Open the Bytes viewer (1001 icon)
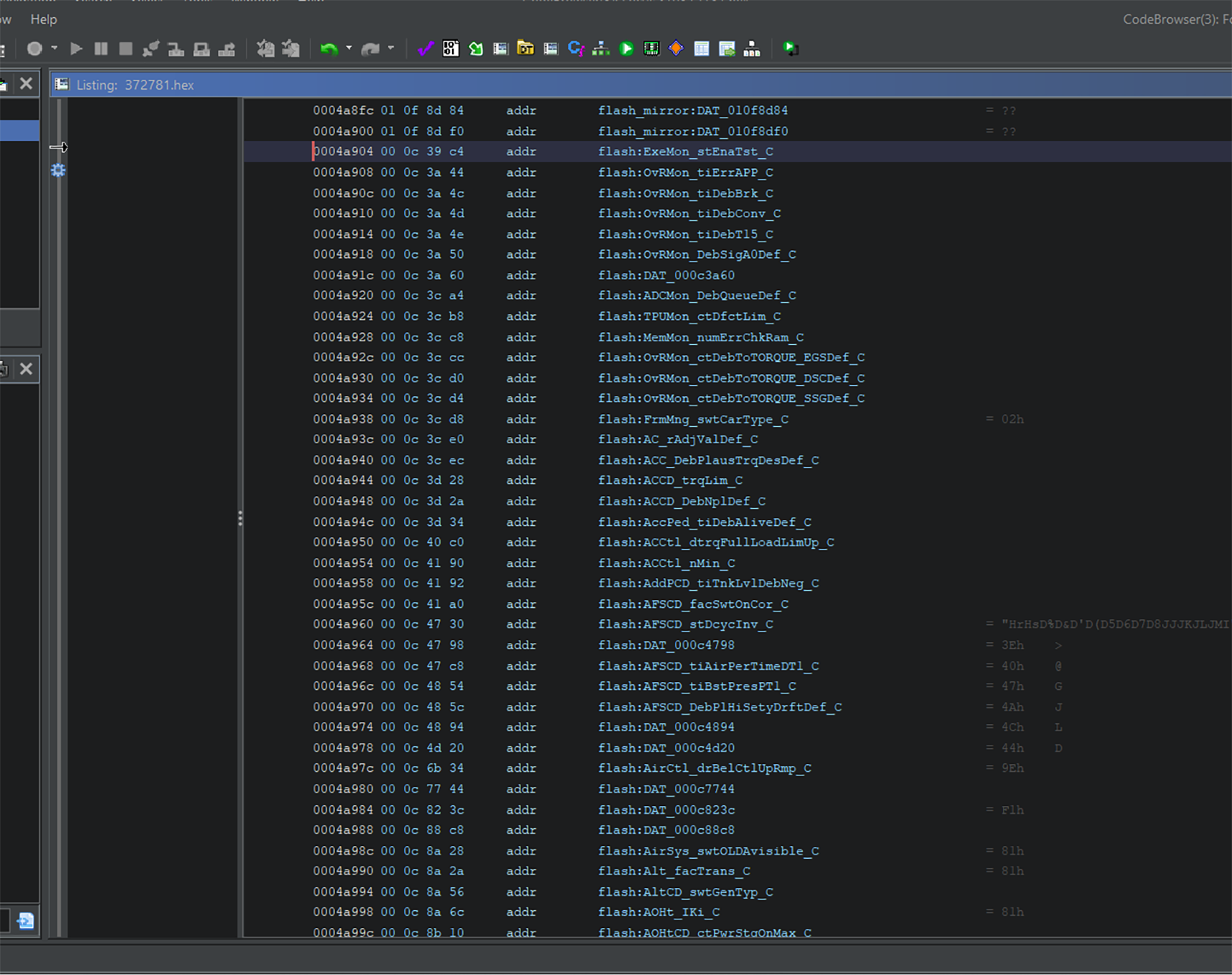 pos(451,48)
